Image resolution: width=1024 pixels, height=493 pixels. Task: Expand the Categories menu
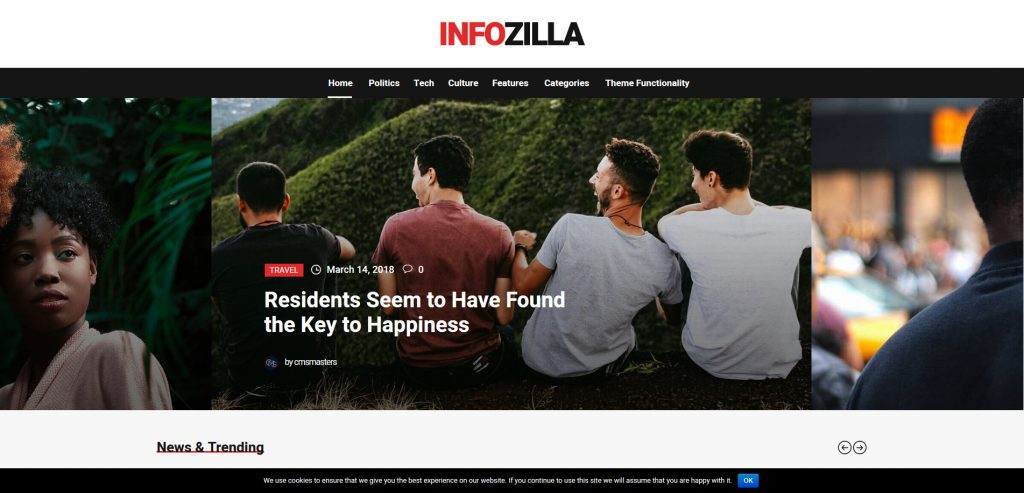(x=567, y=83)
